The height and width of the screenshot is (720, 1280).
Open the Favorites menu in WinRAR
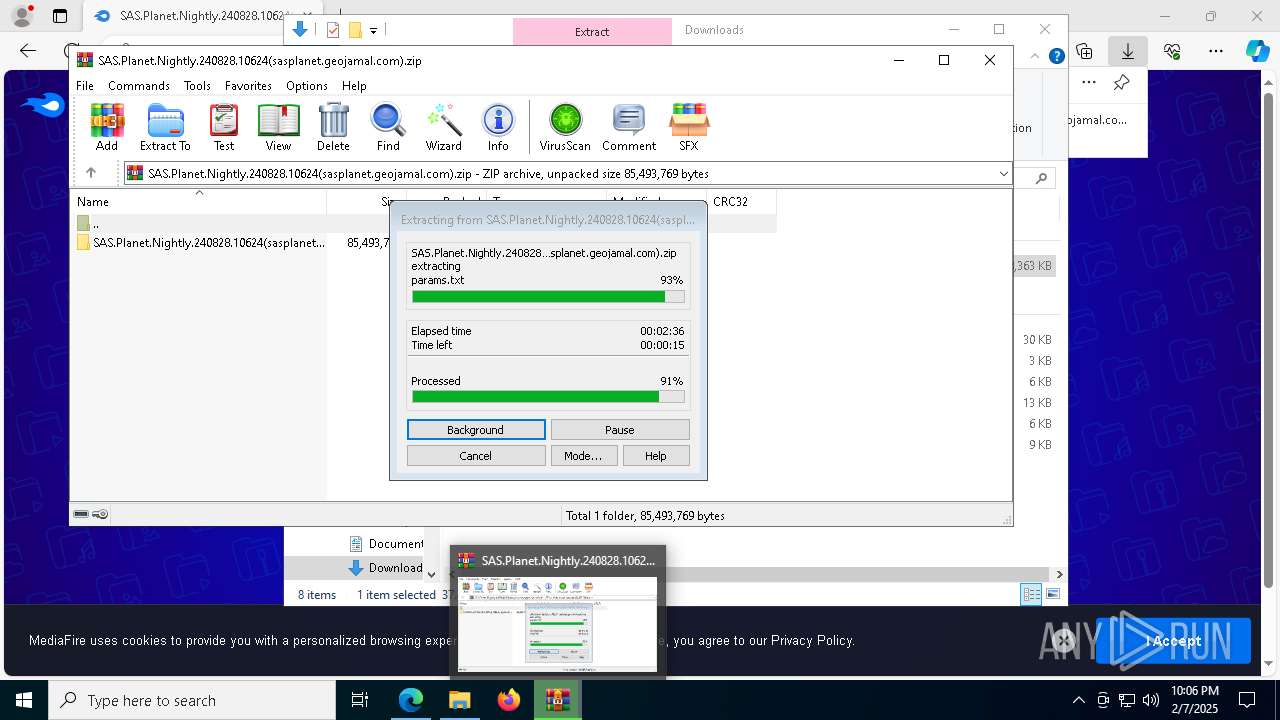click(x=248, y=86)
